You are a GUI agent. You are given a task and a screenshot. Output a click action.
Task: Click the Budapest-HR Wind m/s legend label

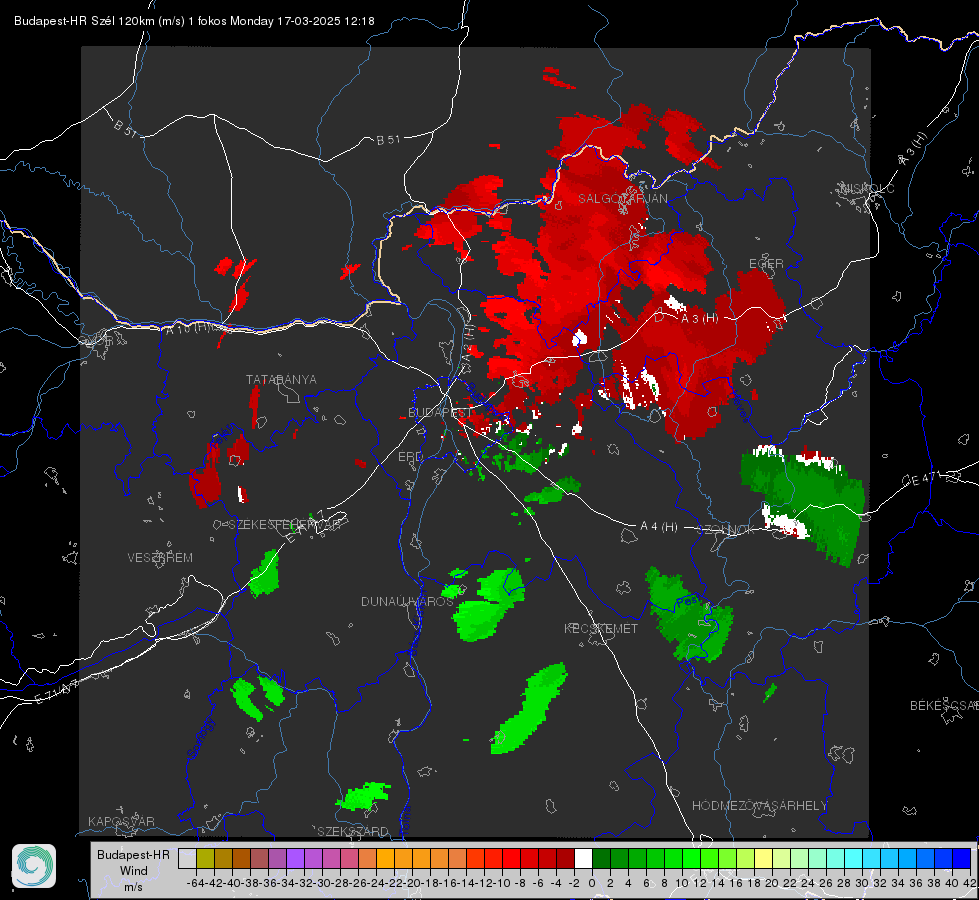[x=134, y=871]
